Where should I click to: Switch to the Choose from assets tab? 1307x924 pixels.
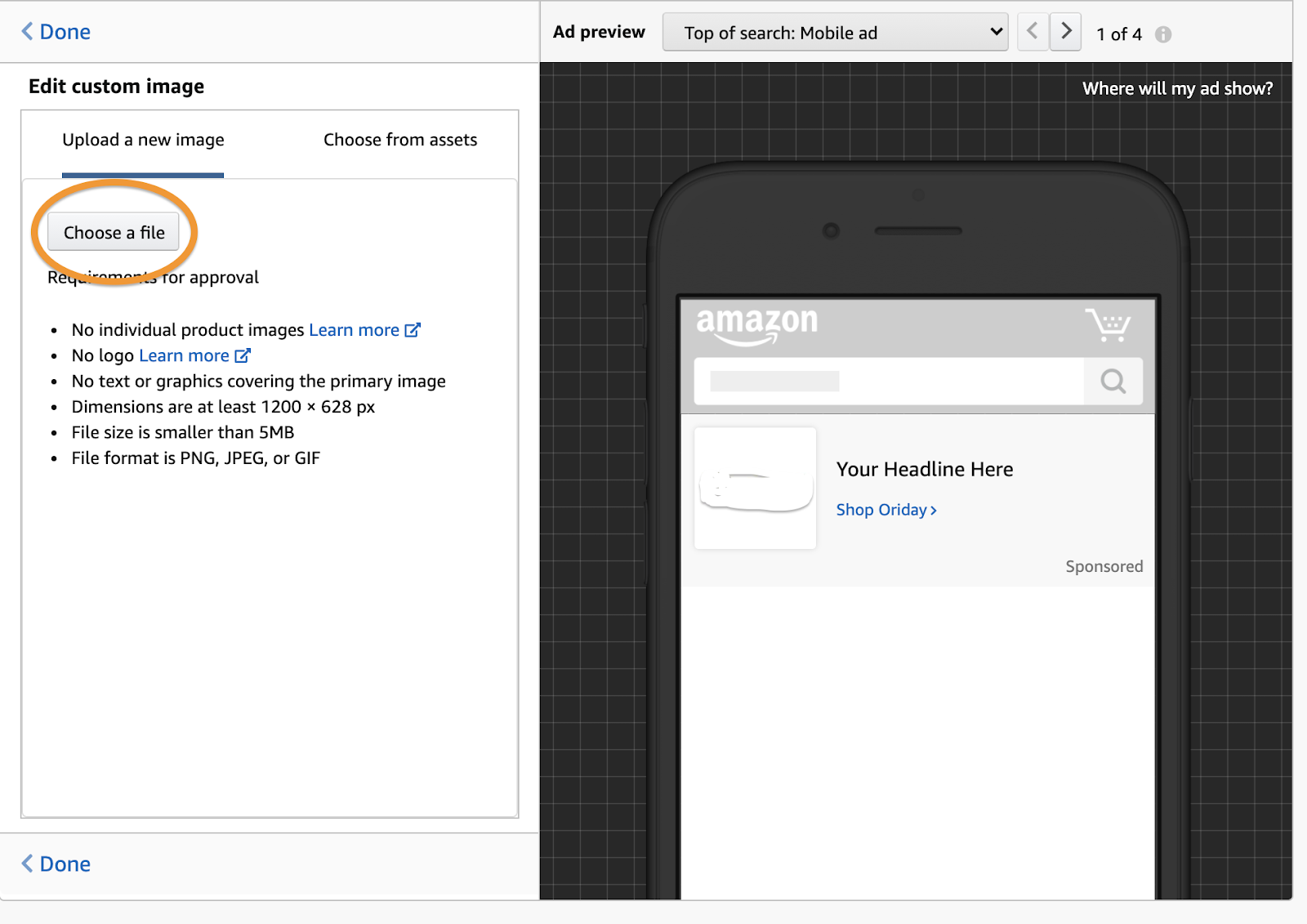point(400,140)
